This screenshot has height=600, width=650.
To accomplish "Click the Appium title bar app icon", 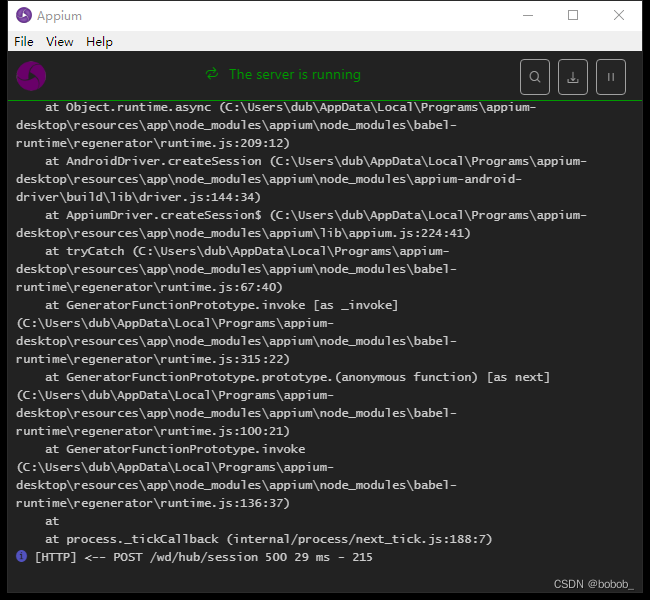I will tap(24, 15).
